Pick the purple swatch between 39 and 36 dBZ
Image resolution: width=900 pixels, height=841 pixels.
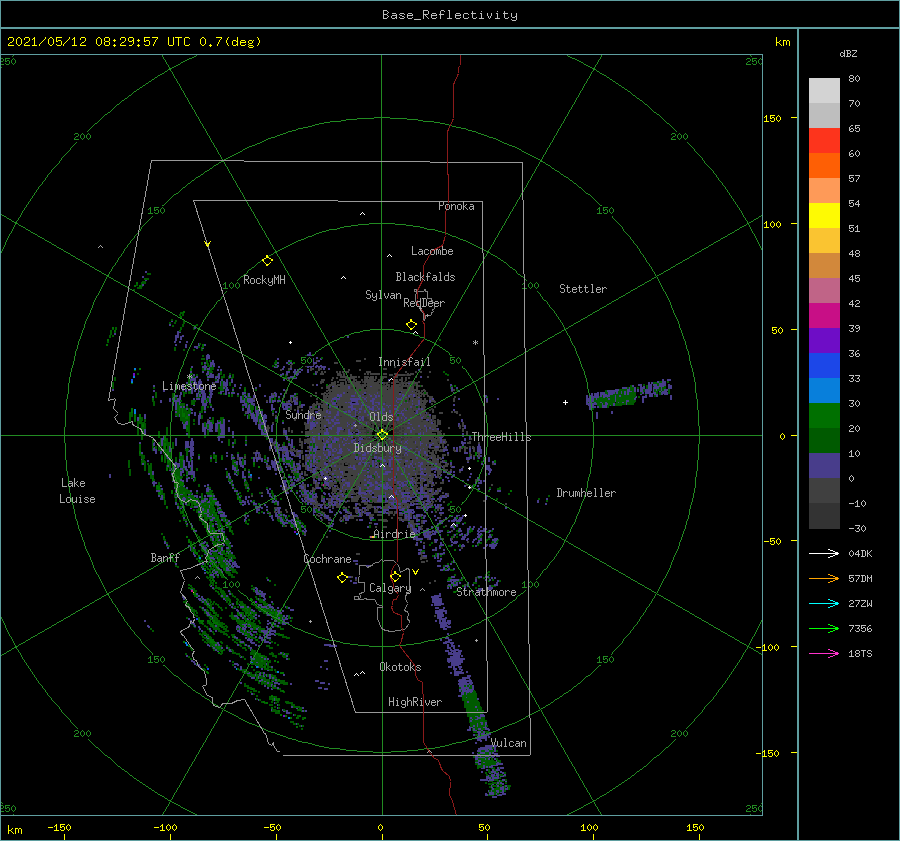coord(824,341)
